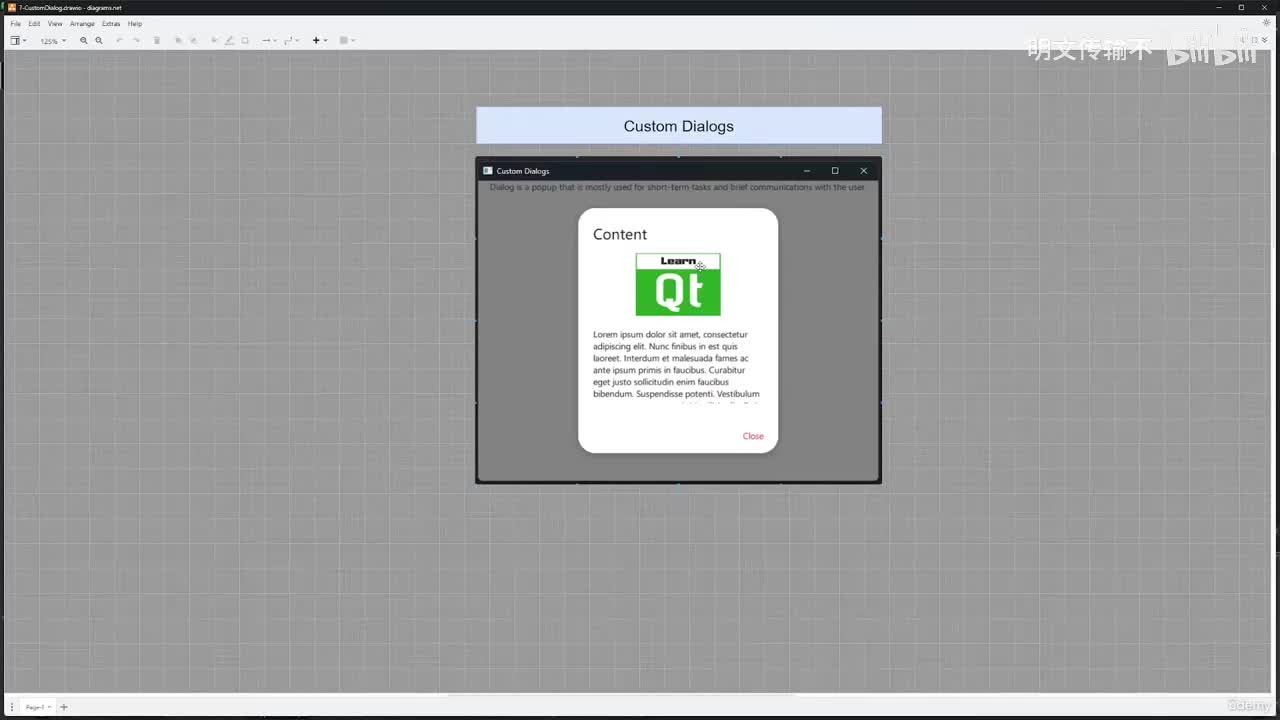Image resolution: width=1280 pixels, height=720 pixels.
Task: Open the 125% zoom level dropdown
Action: tap(53, 41)
